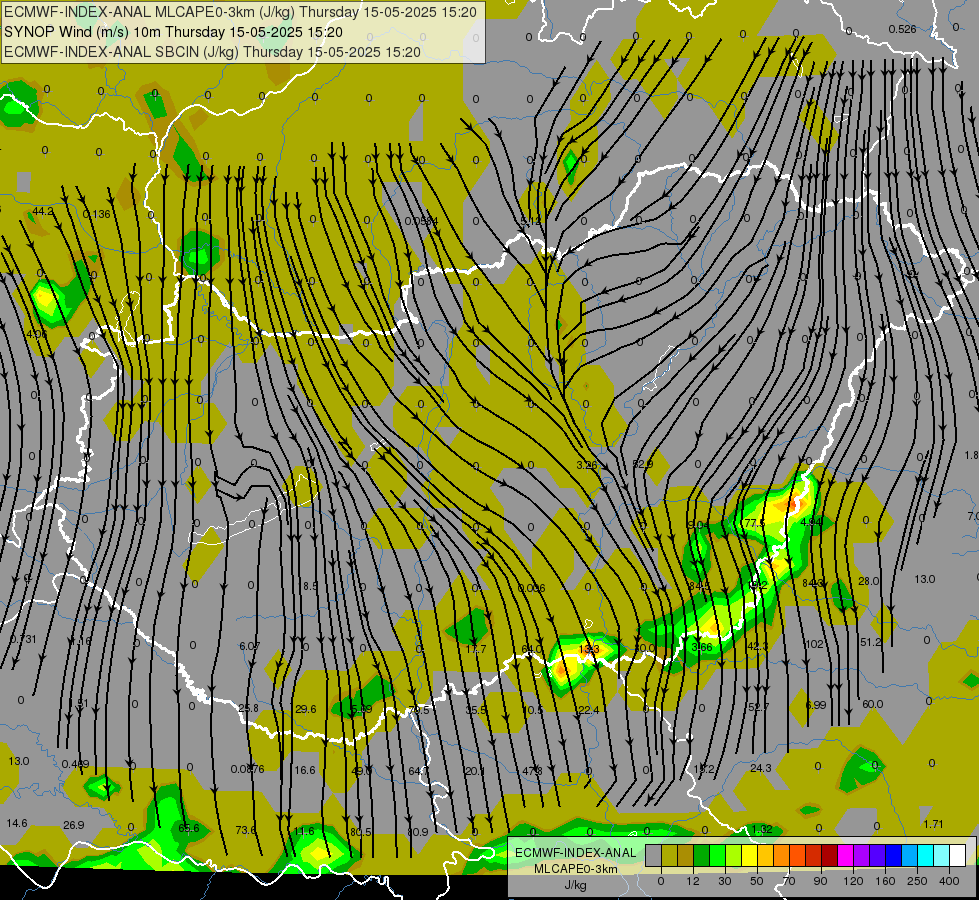The width and height of the screenshot is (979, 900).
Task: Click the '25.8' value on the map
Action: tap(248, 708)
